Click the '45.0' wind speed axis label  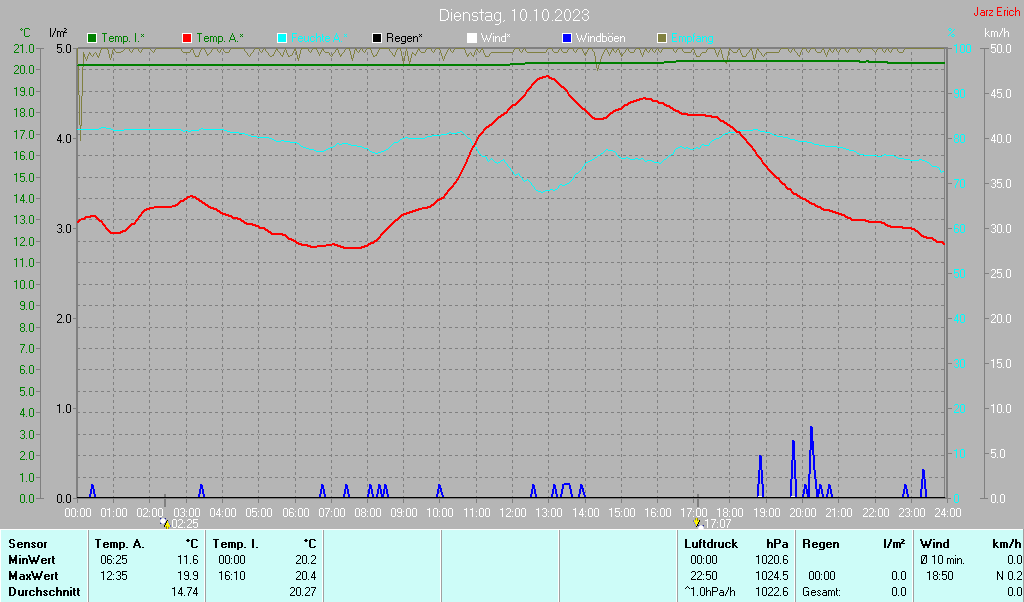1000,93
